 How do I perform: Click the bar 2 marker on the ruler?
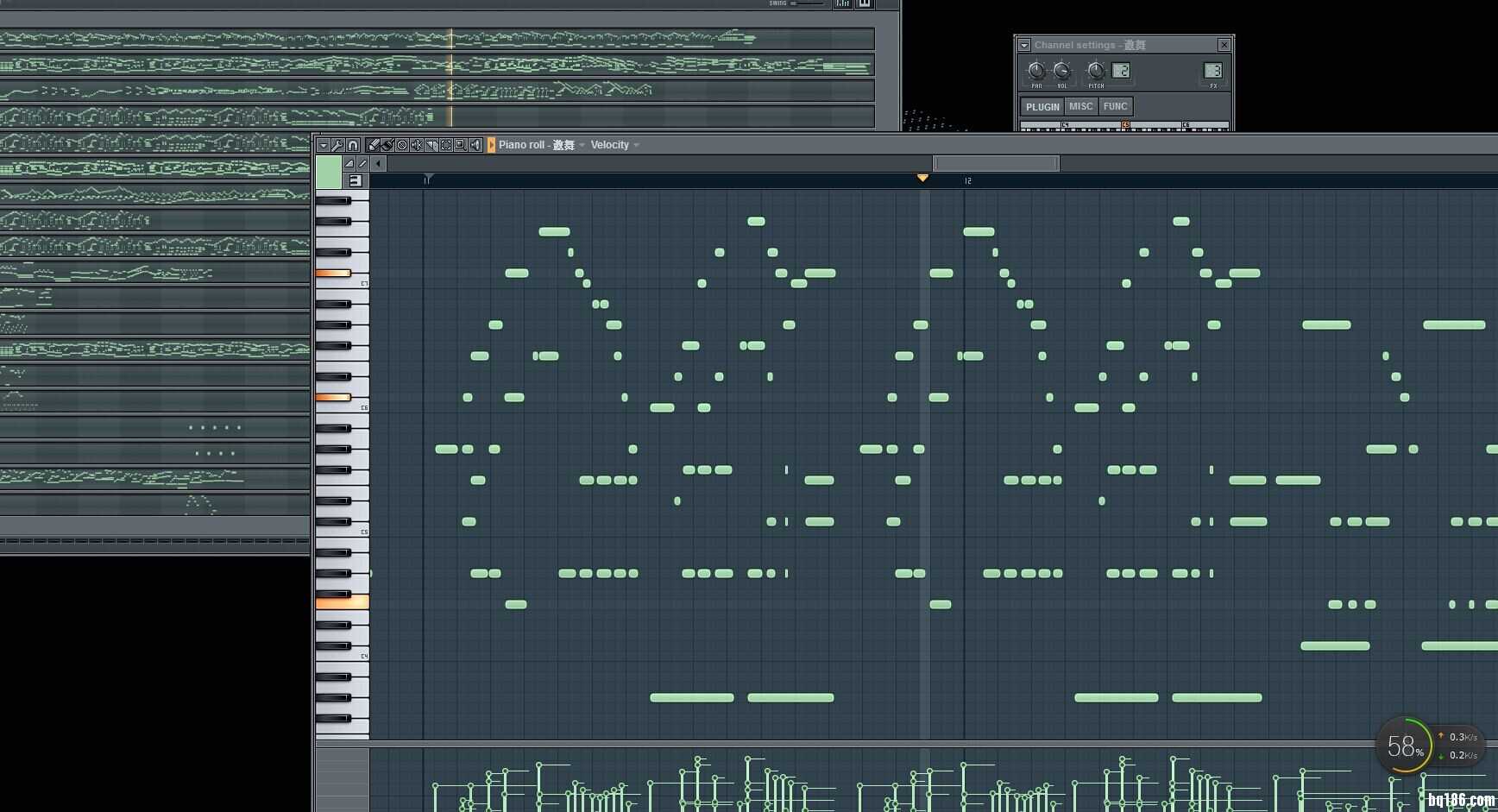point(967,180)
